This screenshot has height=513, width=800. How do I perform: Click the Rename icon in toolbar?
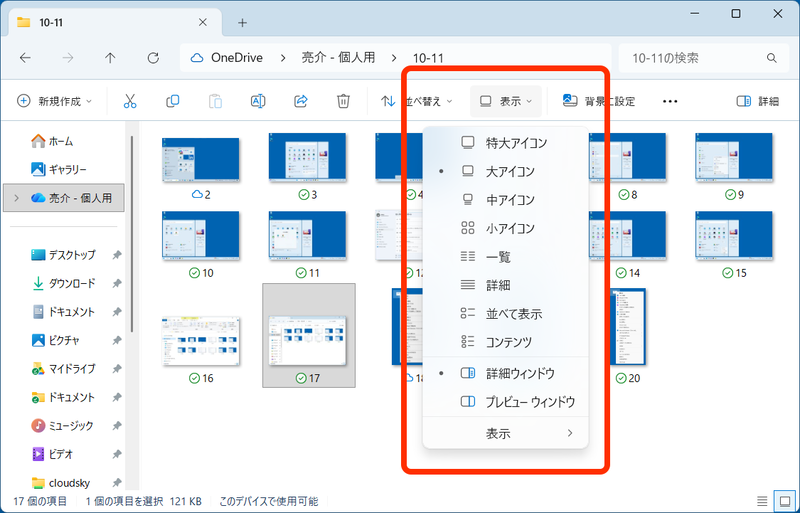click(258, 101)
